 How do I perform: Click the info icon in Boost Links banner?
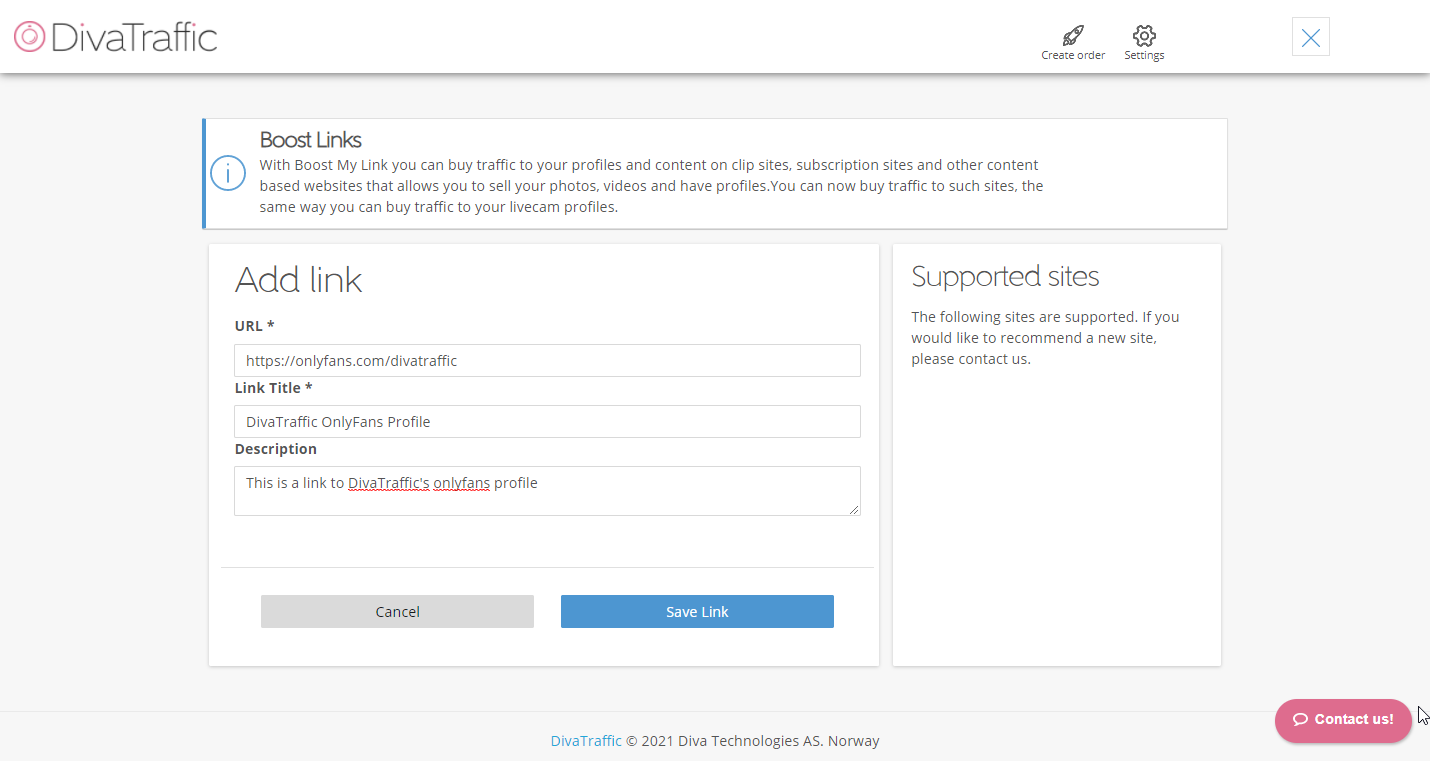pyautogui.click(x=228, y=174)
